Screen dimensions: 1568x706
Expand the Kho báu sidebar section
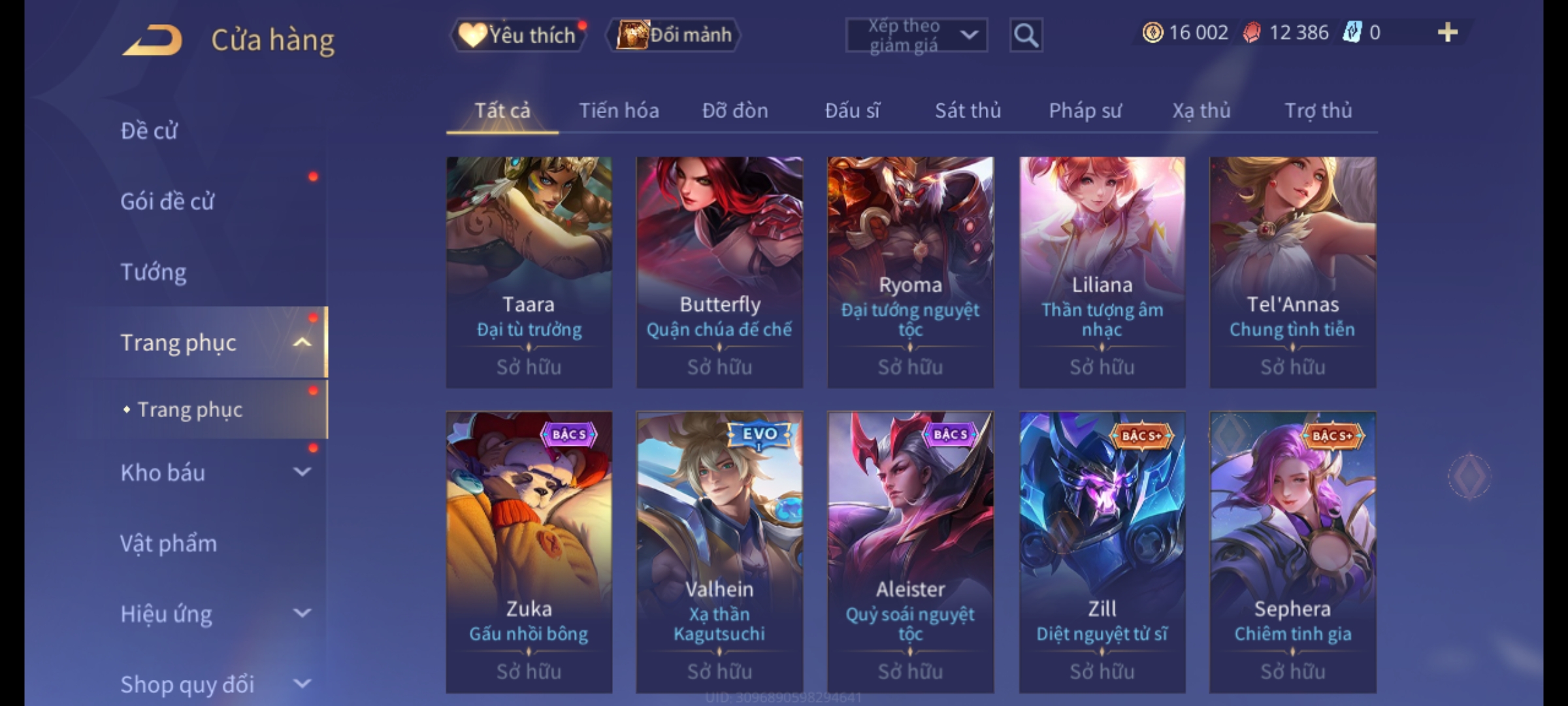[302, 472]
